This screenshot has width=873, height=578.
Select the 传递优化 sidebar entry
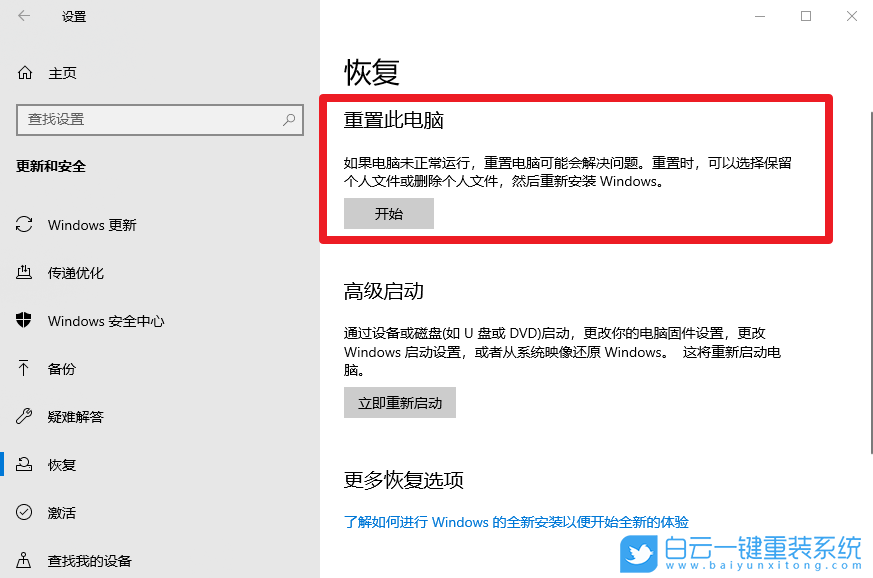click(76, 272)
